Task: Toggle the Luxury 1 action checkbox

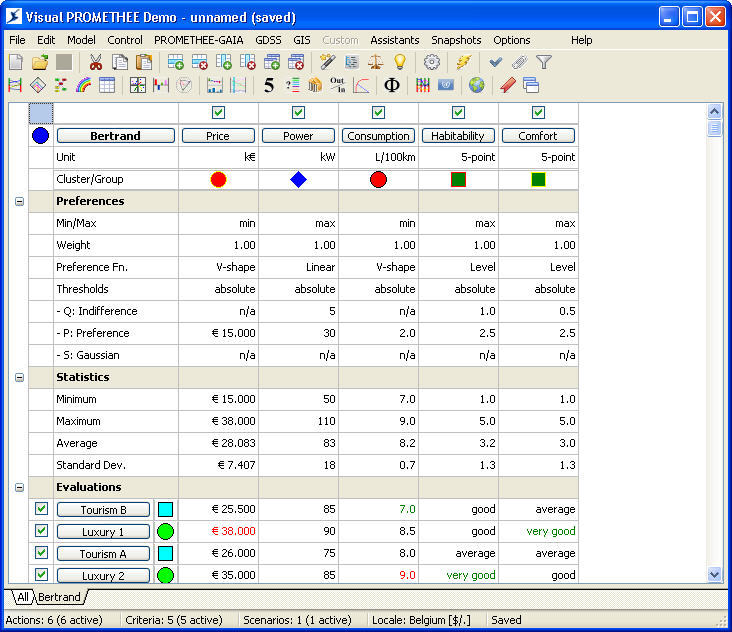Action: point(41,531)
